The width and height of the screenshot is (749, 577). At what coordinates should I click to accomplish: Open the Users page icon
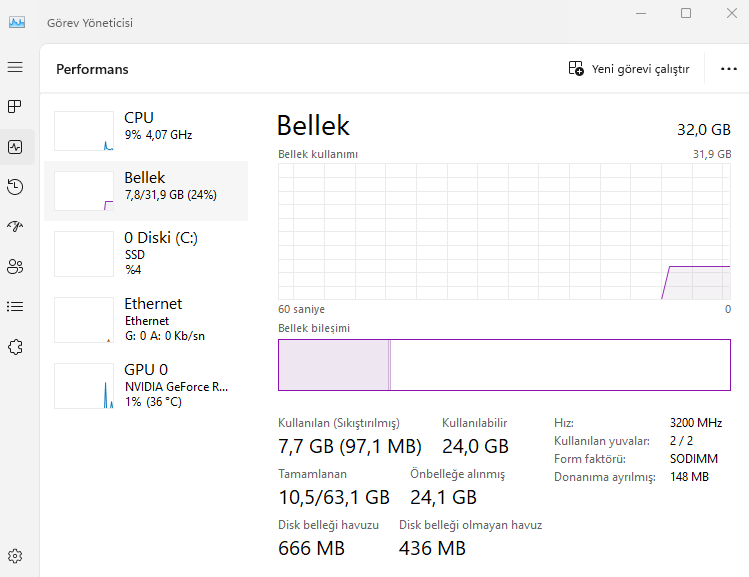click(x=15, y=266)
